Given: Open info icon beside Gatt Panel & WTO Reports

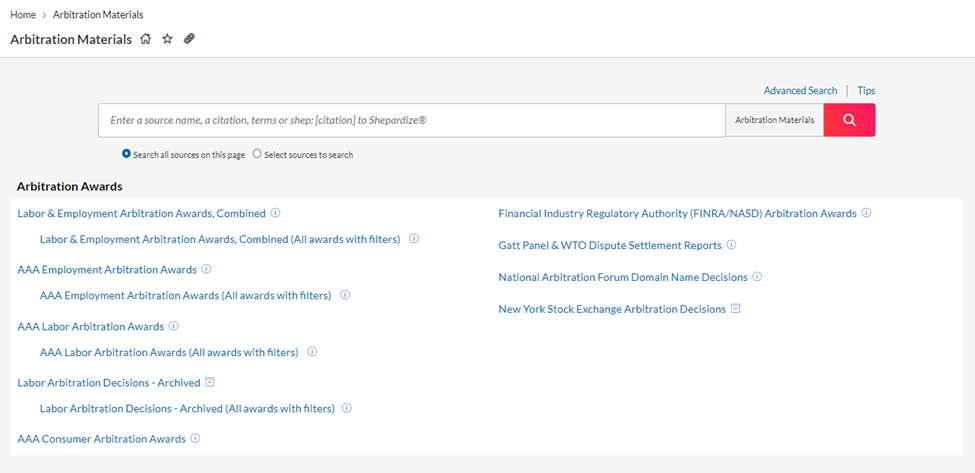Looking at the screenshot, I should coord(731,245).
